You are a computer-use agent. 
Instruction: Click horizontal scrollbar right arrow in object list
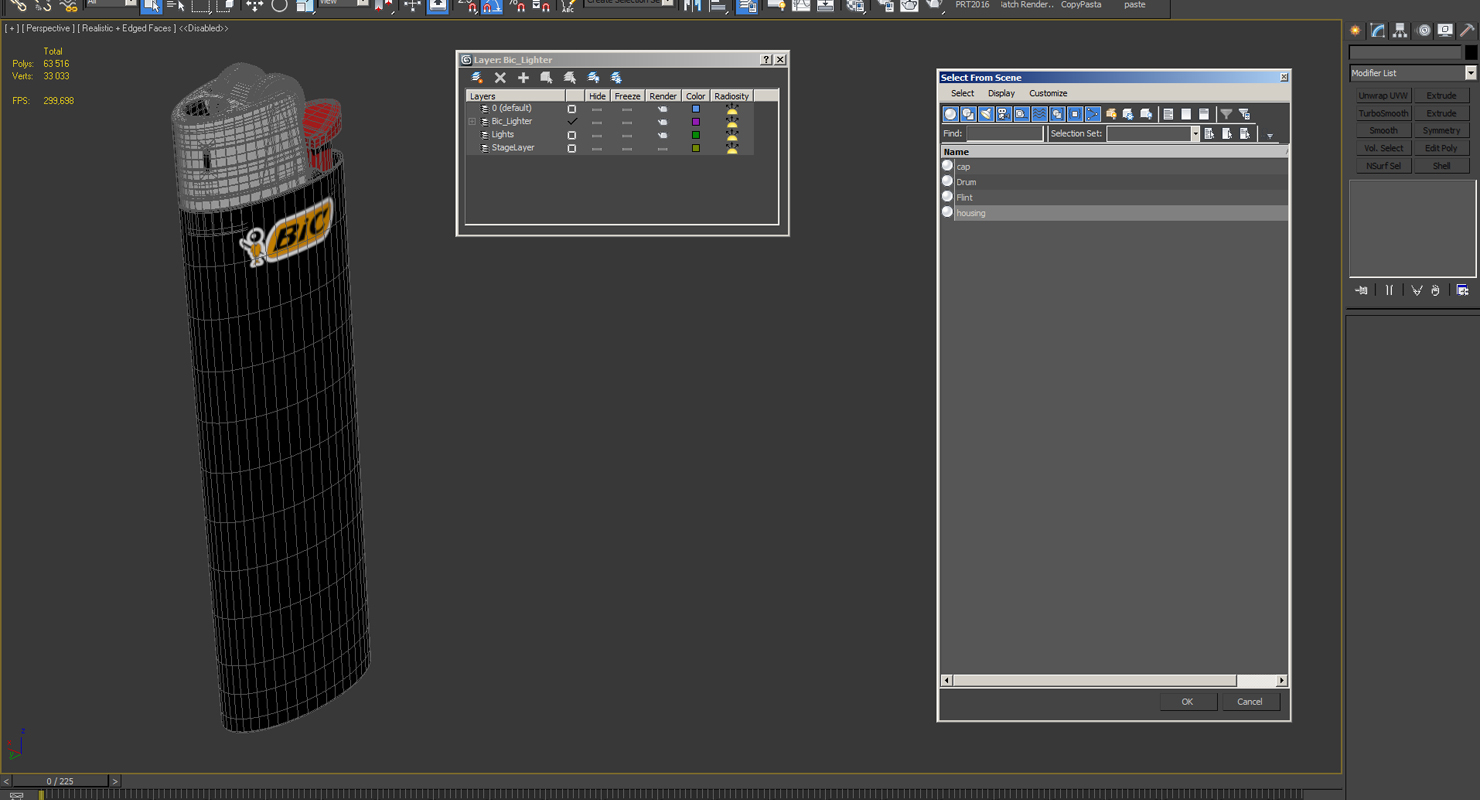(1281, 680)
